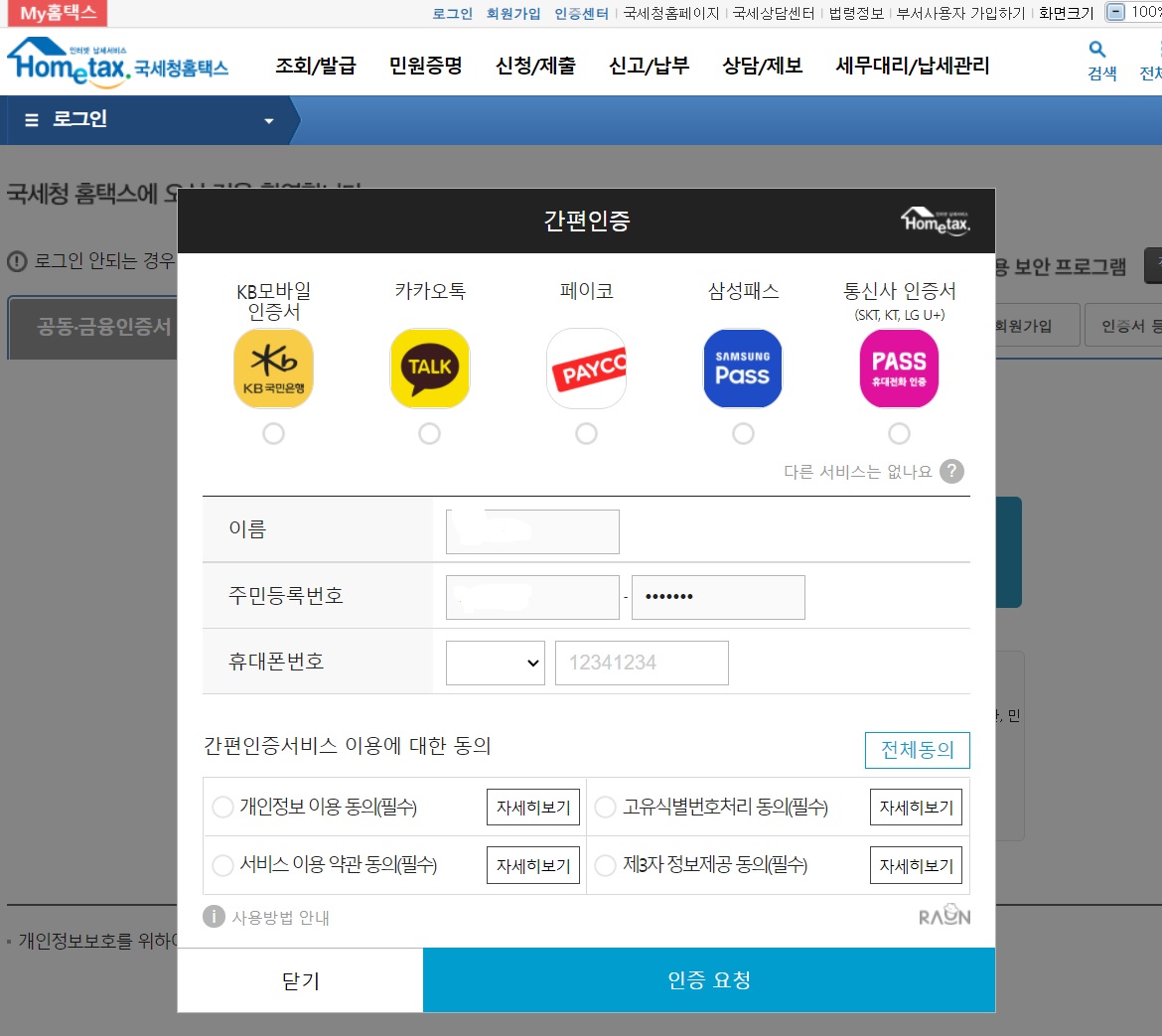View details for 제3자 정보제공 동의
Viewport: 1162px width, 1036px height.
(916, 865)
